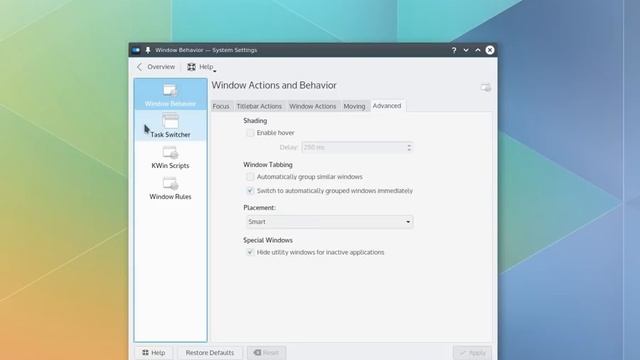Switch to the Focus tab
This screenshot has width=640, height=360.
coord(221,106)
